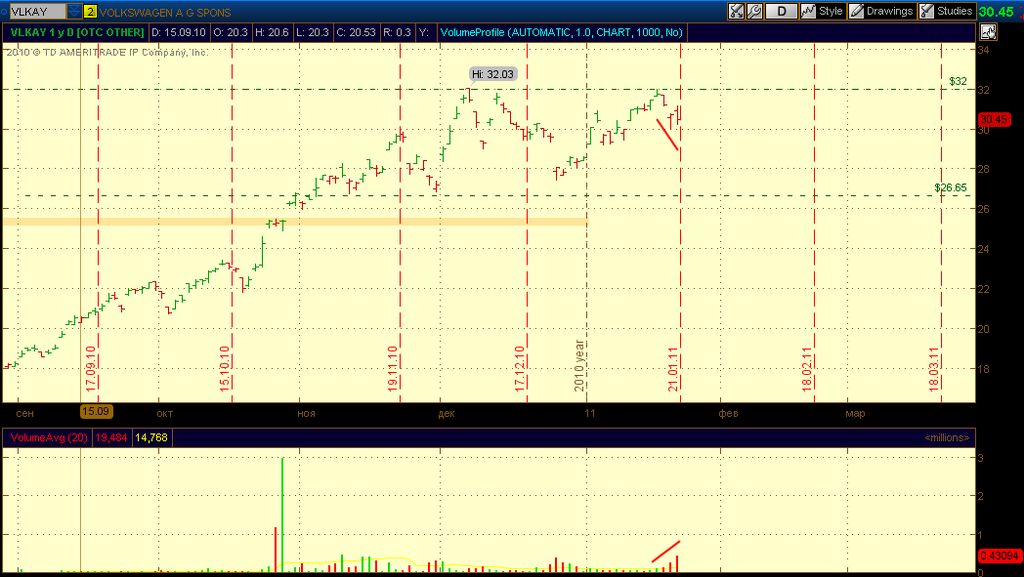Click the red 19,484 volume value
The height and width of the screenshot is (577, 1024).
coord(111,437)
